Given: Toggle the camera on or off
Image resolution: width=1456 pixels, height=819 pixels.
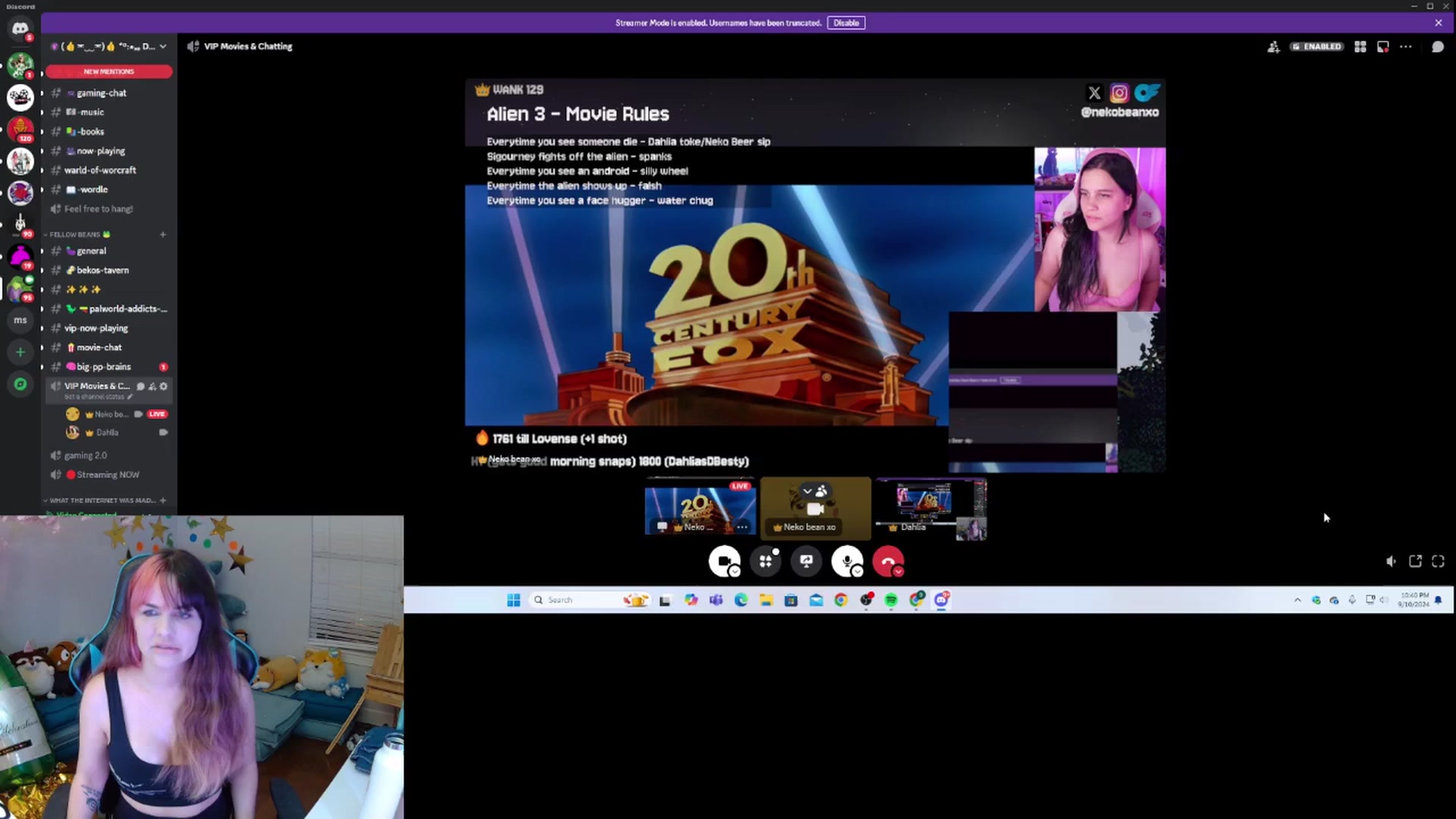Looking at the screenshot, I should (724, 561).
